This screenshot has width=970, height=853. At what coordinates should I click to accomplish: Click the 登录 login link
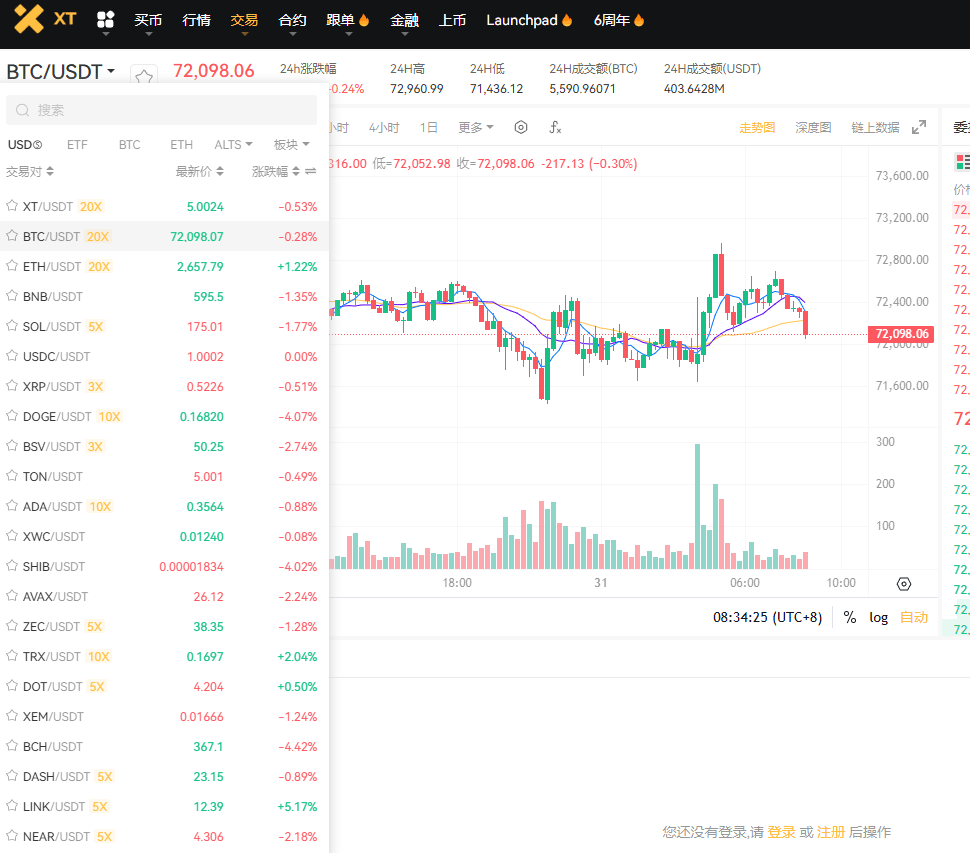[x=781, y=832]
